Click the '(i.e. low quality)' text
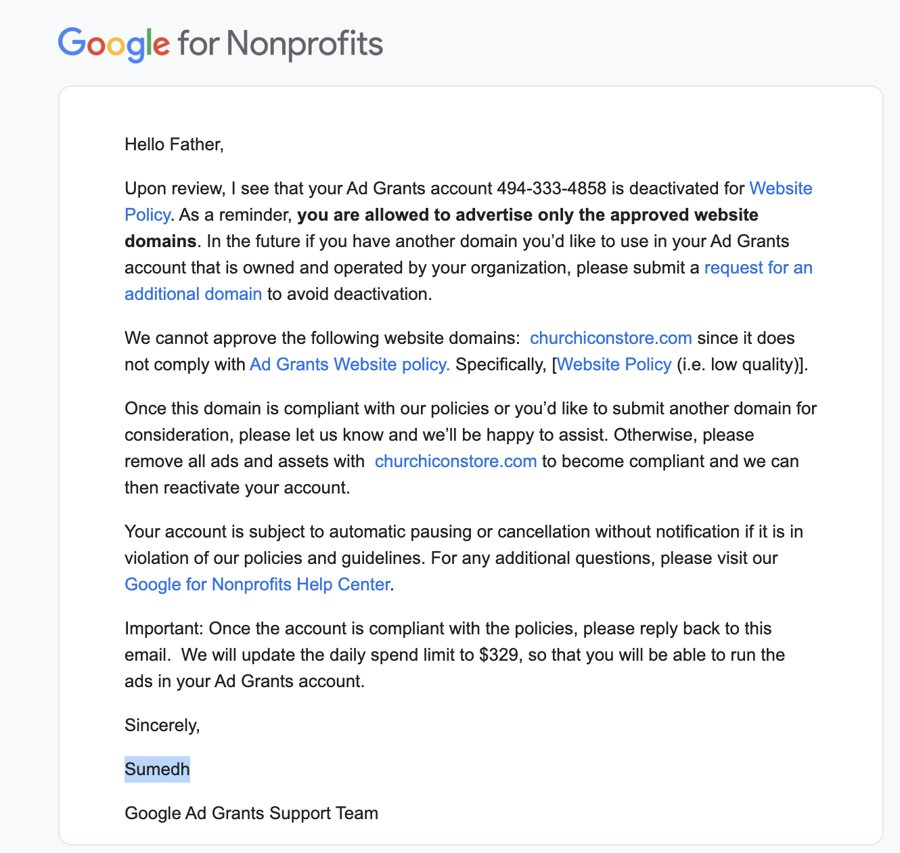Viewport: 900px width, 853px height. coord(739,365)
